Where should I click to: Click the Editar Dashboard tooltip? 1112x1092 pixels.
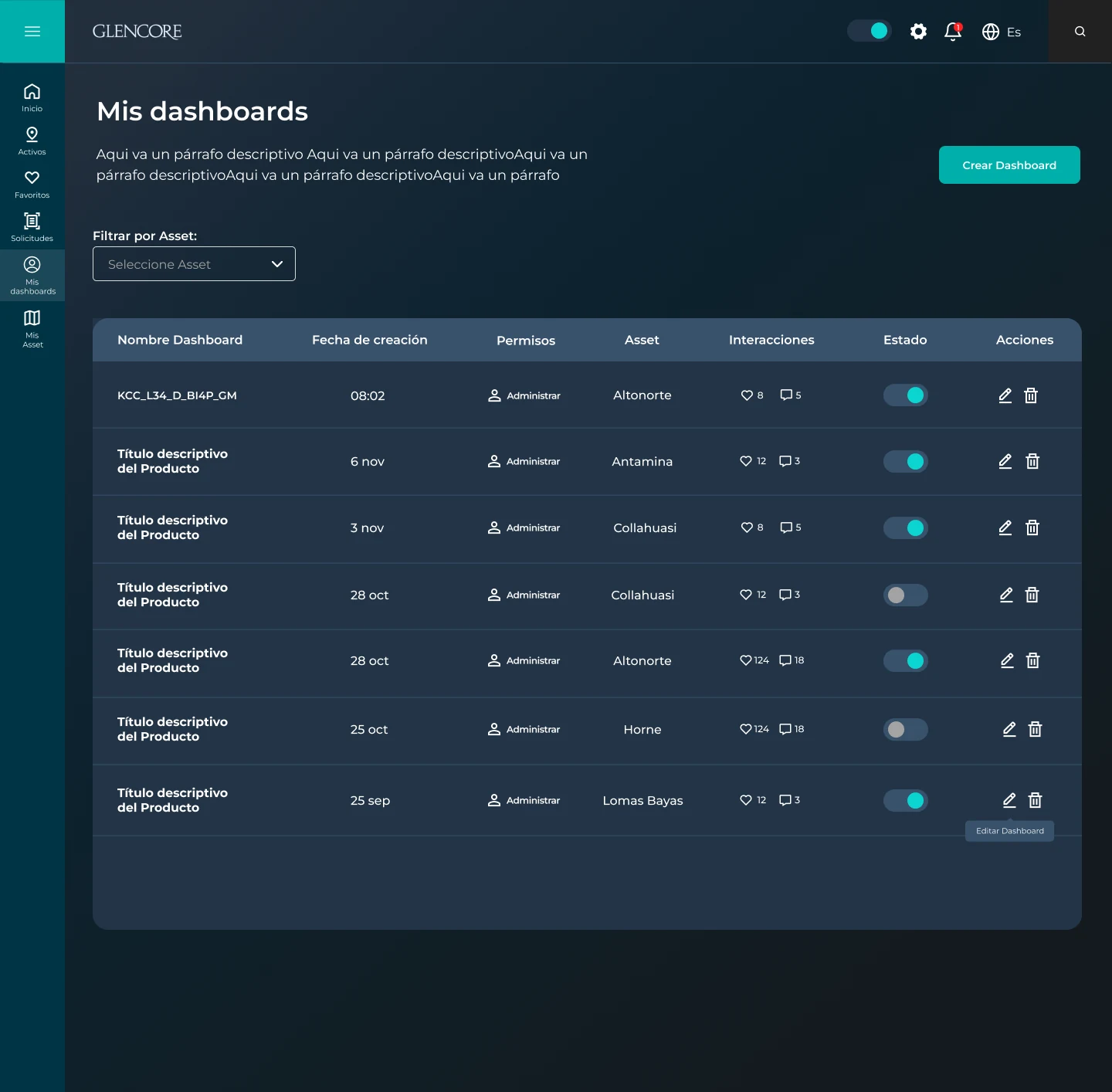[x=1009, y=831]
